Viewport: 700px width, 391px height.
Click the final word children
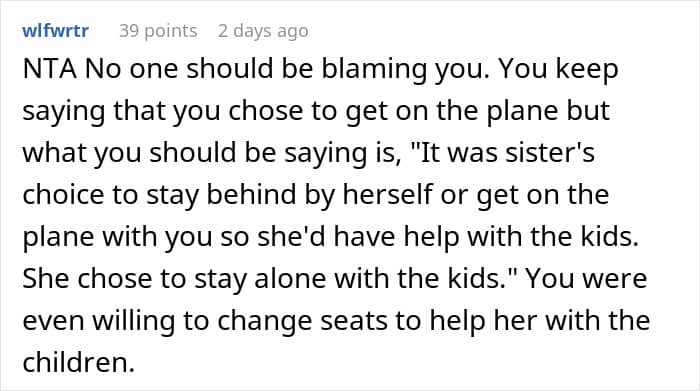pos(79,362)
